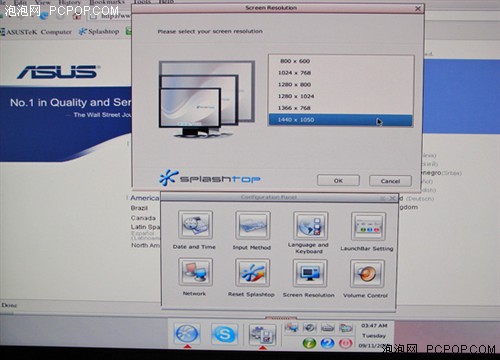Open the Splashtop bookmark in bookmarks bar
The image size is (500, 360).
pos(99,32)
